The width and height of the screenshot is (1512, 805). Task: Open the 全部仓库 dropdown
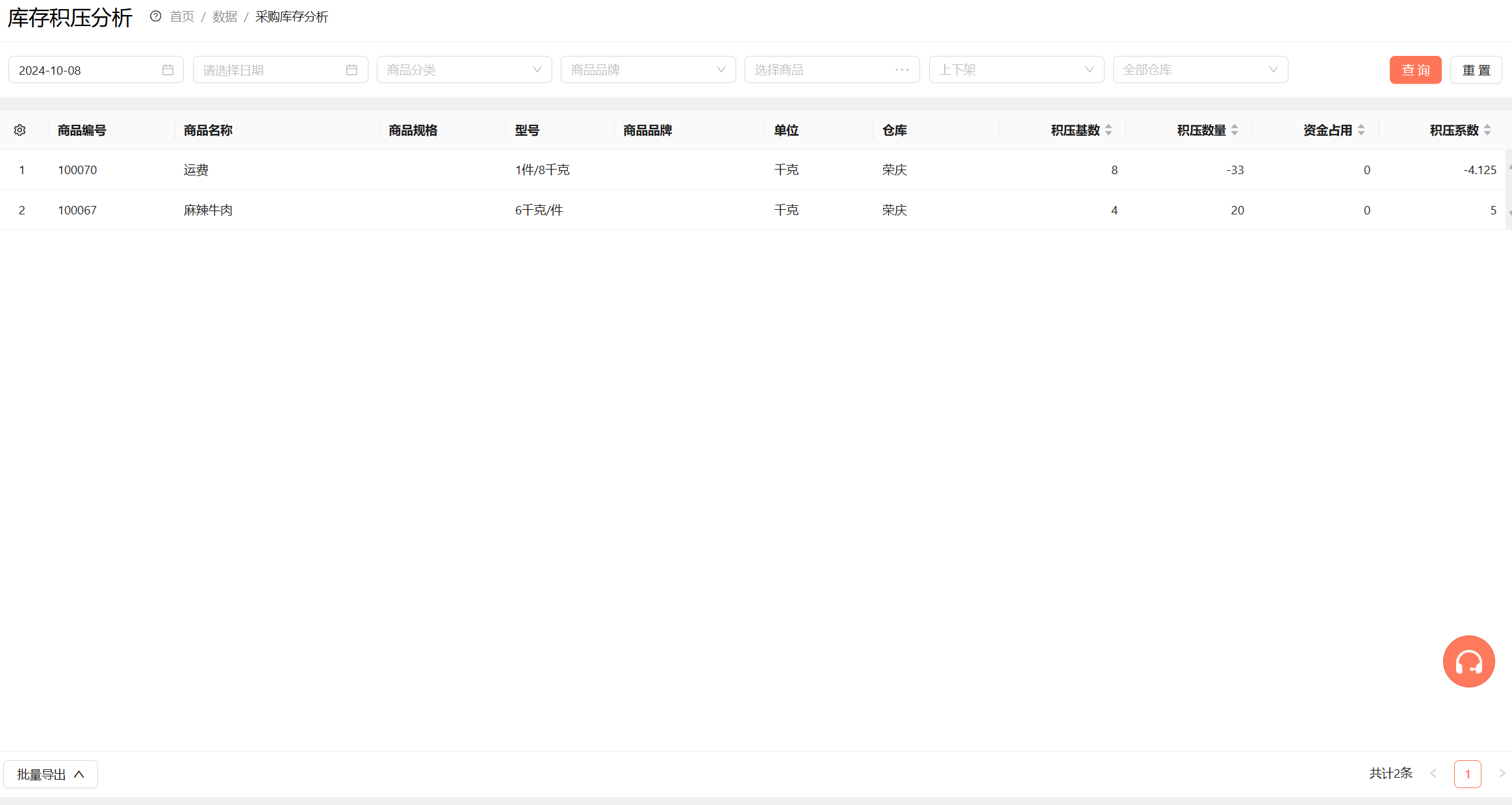pyautogui.click(x=1200, y=70)
